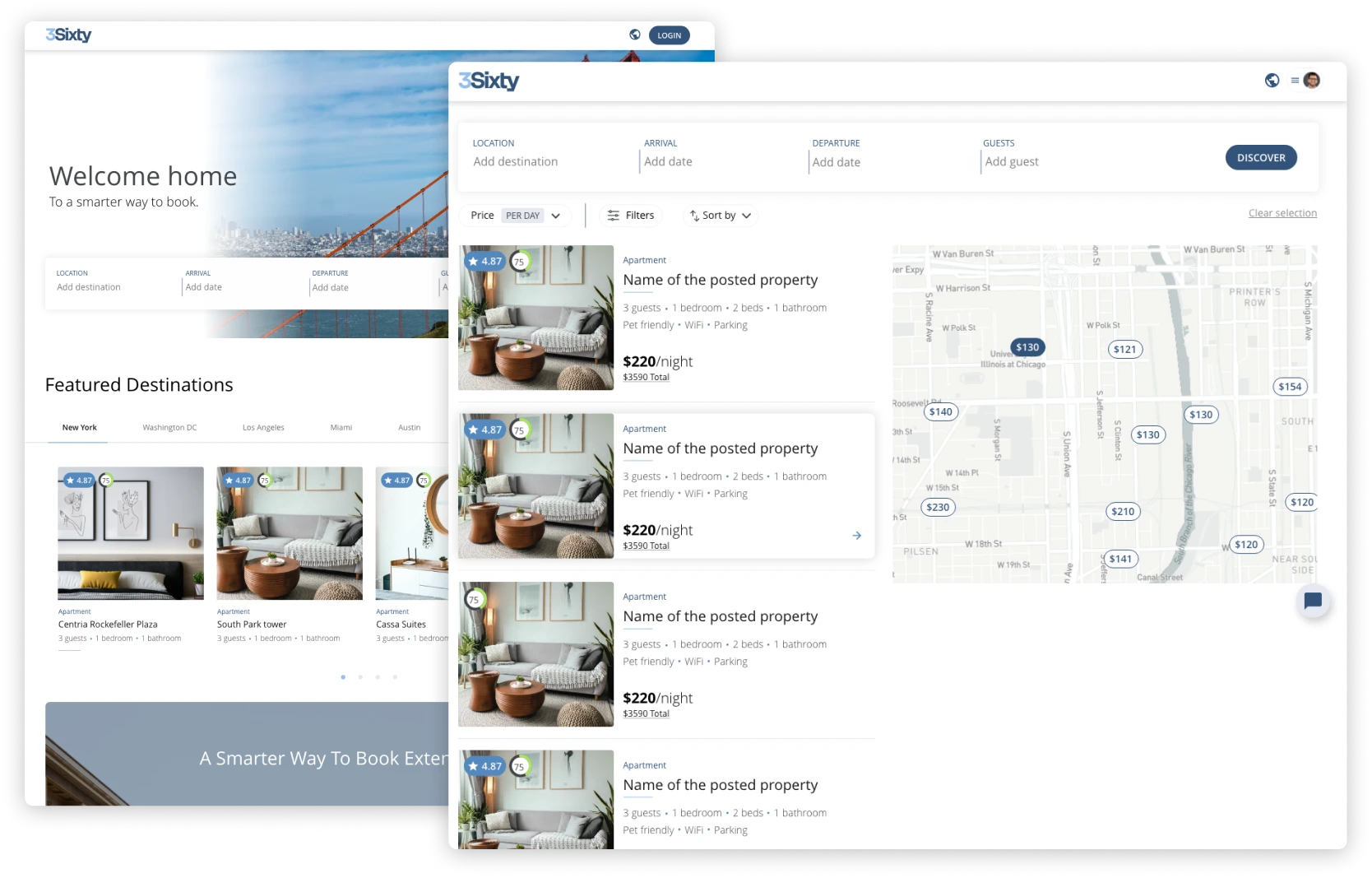Click the arrow on the second listing
The height and width of the screenshot is (878, 1372).
tap(856, 536)
